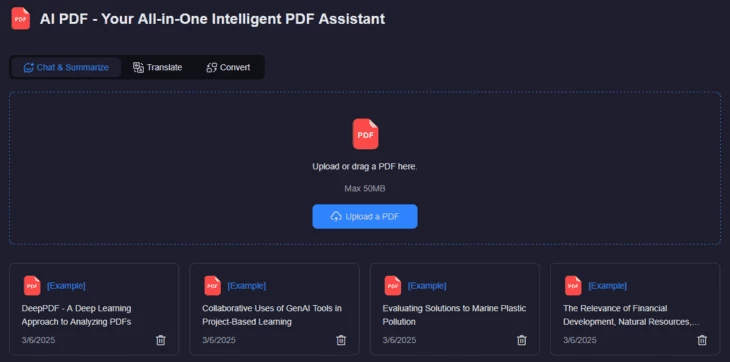Click PDF icon on Marine Plastic Pollution card
Image resolution: width=730 pixels, height=362 pixels.
[x=393, y=286]
